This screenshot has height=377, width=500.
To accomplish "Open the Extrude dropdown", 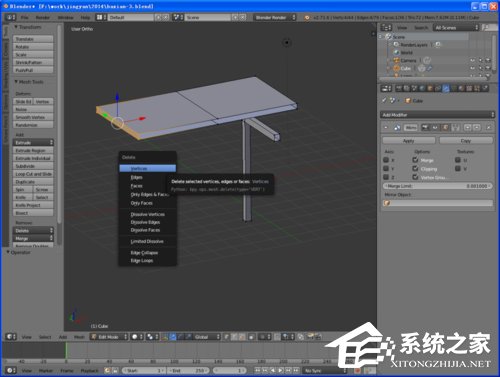I will click(x=33, y=142).
